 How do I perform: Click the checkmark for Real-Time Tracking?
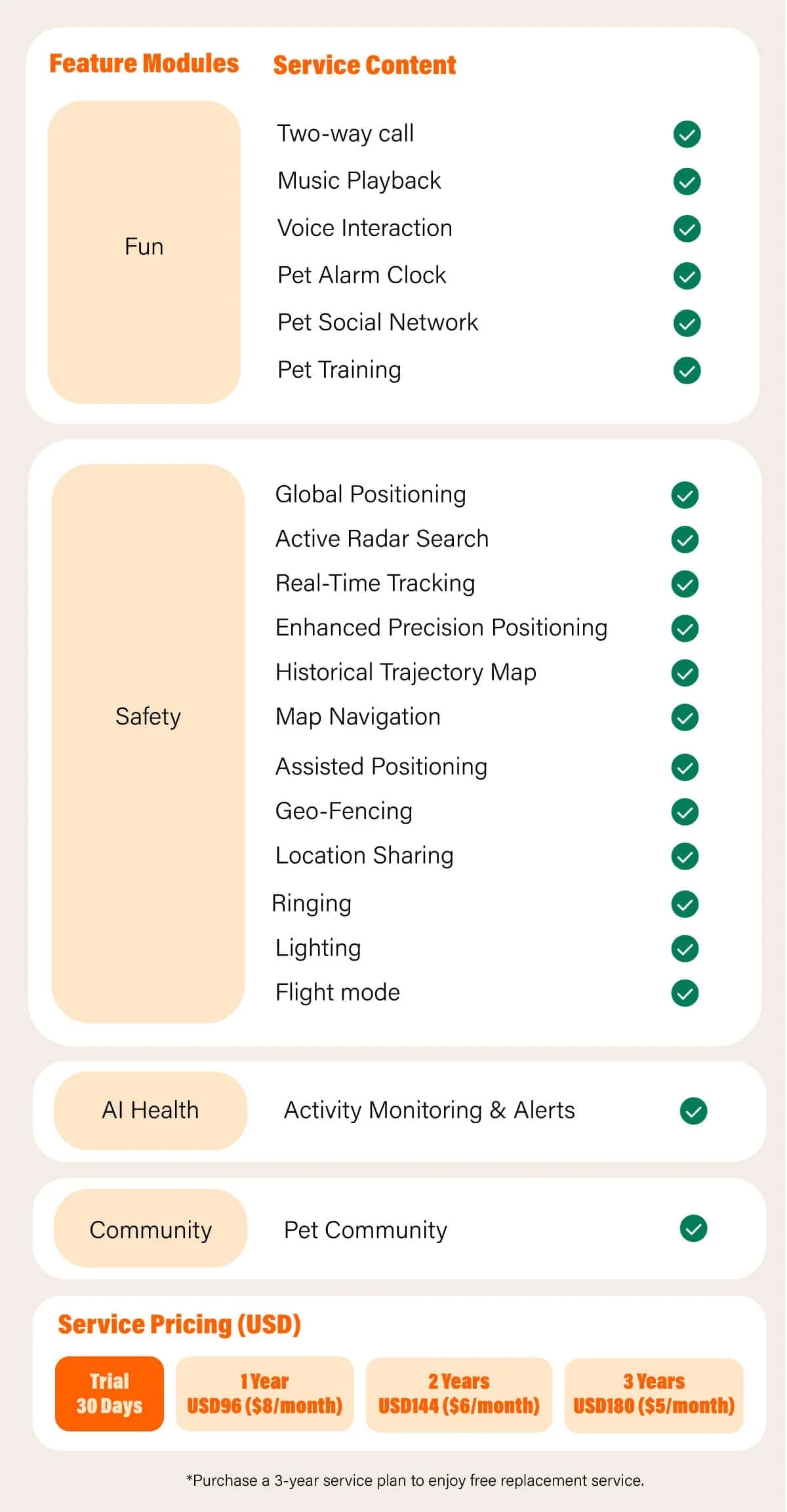[x=685, y=584]
